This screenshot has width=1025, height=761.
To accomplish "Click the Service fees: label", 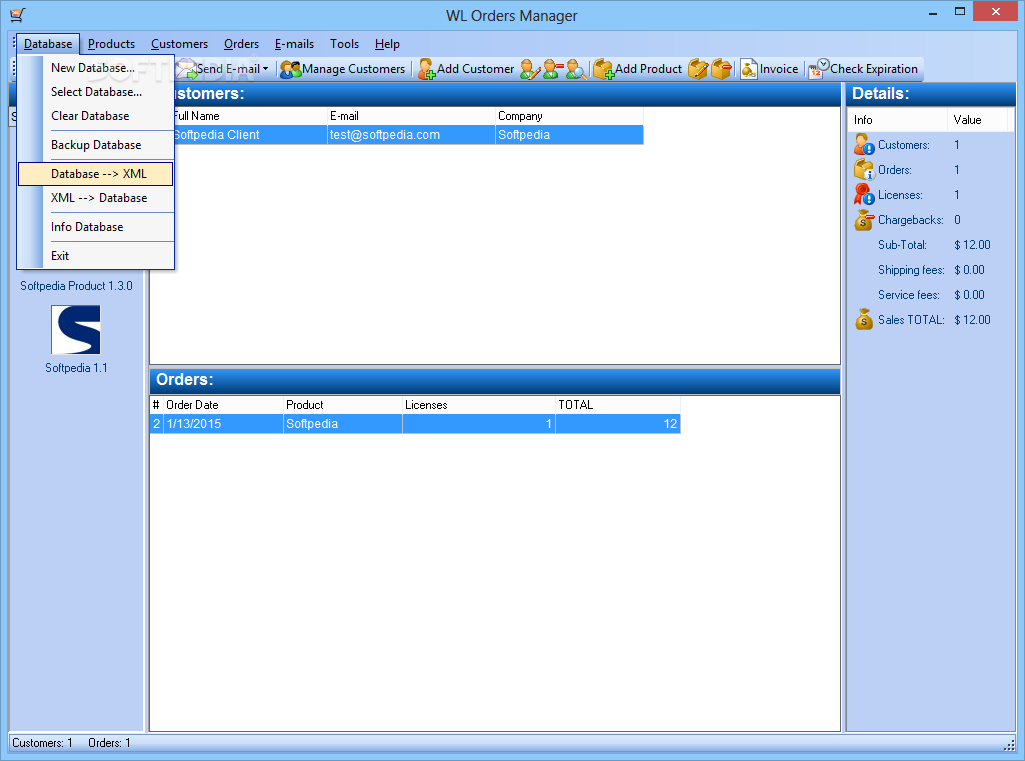I will tap(909, 295).
